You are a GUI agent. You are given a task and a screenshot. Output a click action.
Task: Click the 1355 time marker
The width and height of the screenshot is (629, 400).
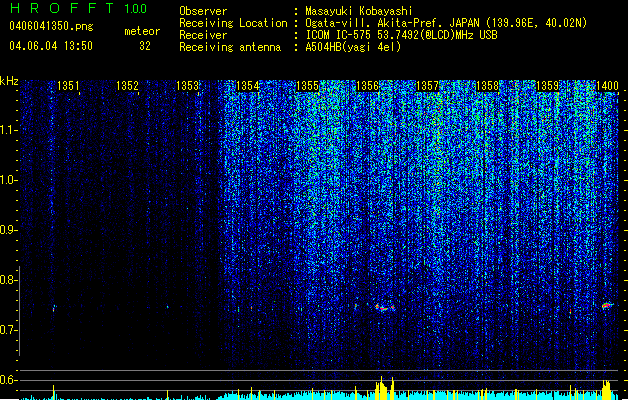[x=307, y=86]
